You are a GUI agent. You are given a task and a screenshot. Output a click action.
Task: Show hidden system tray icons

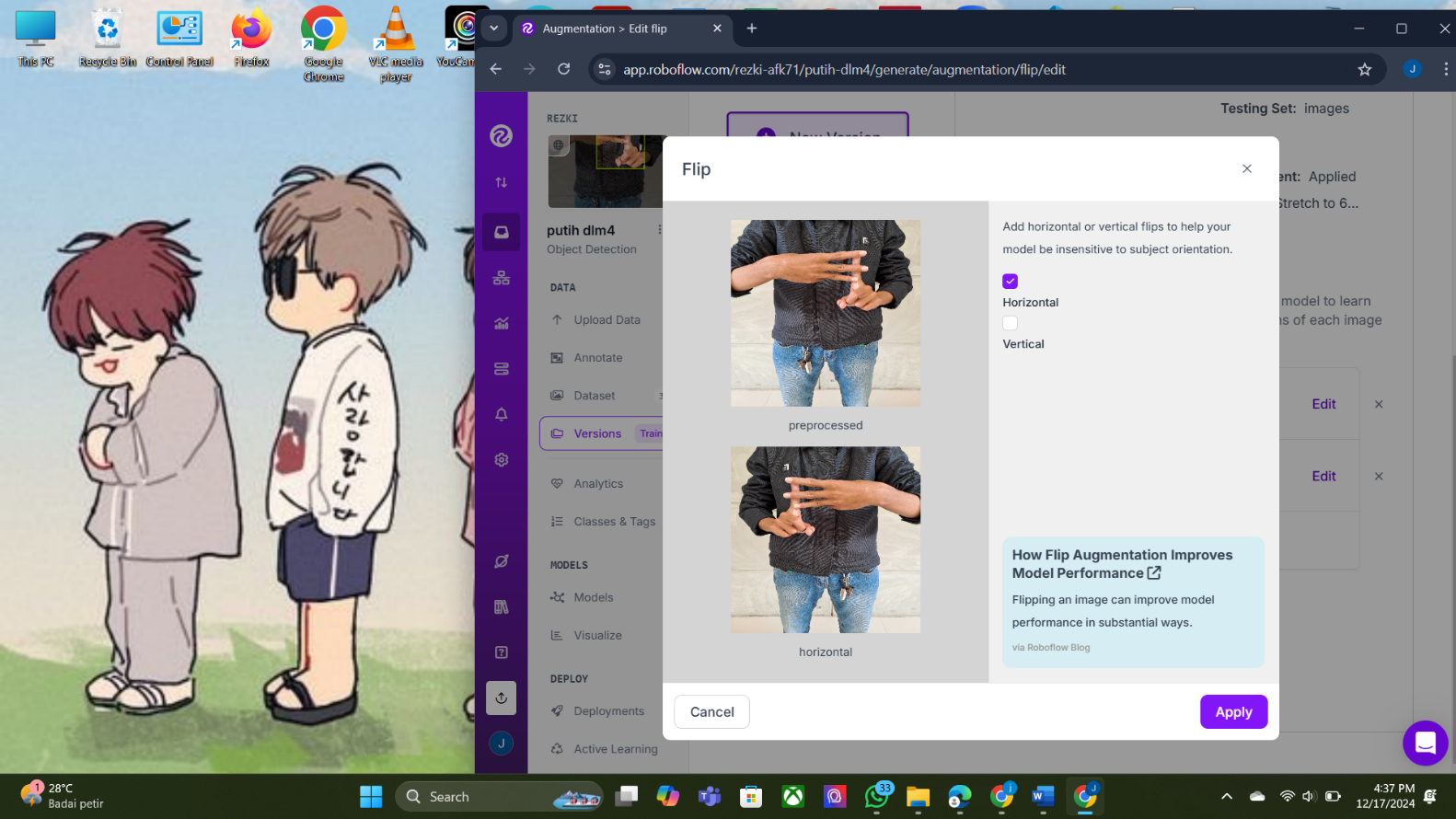tap(1226, 797)
